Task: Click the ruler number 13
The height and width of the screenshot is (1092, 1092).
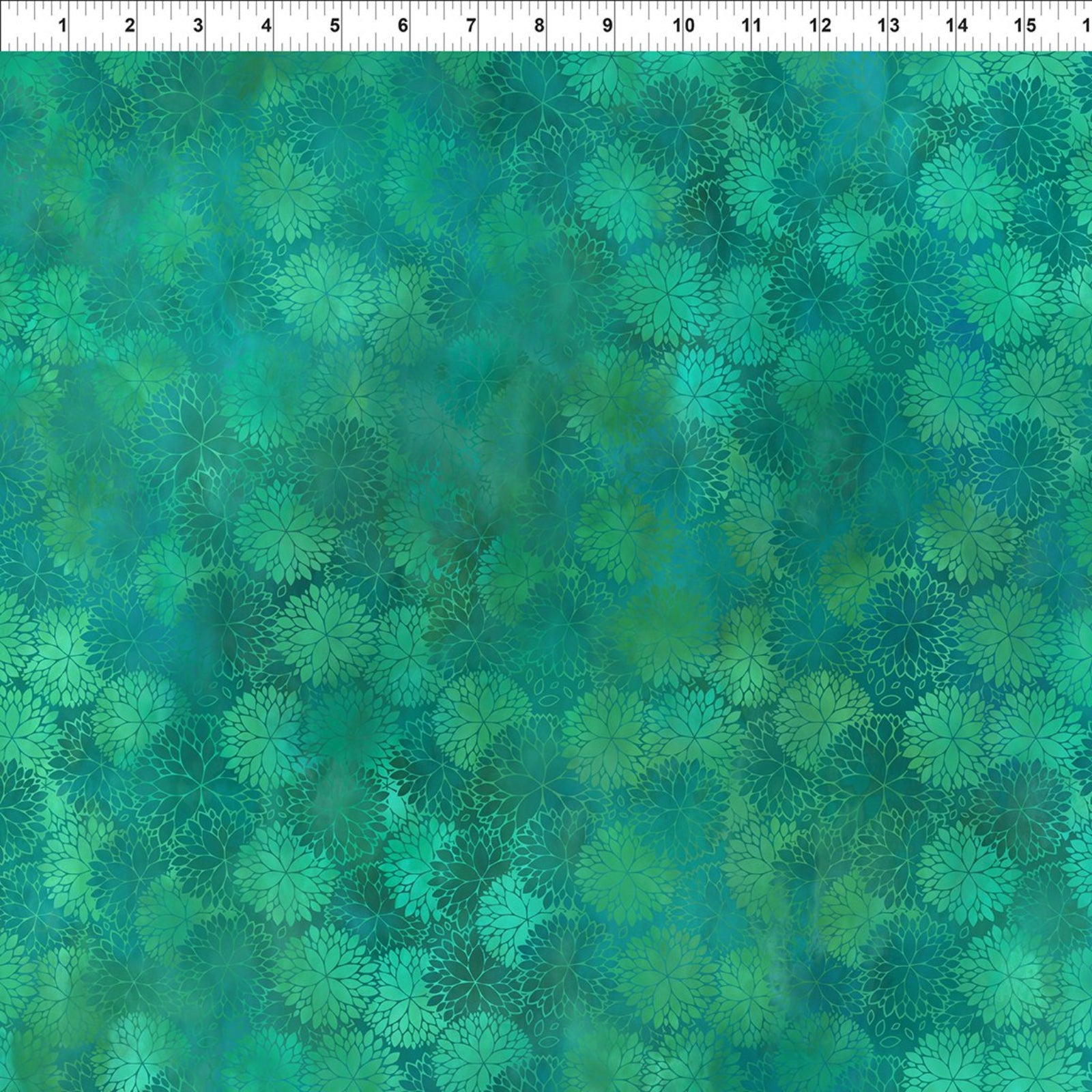Action: 888,26
